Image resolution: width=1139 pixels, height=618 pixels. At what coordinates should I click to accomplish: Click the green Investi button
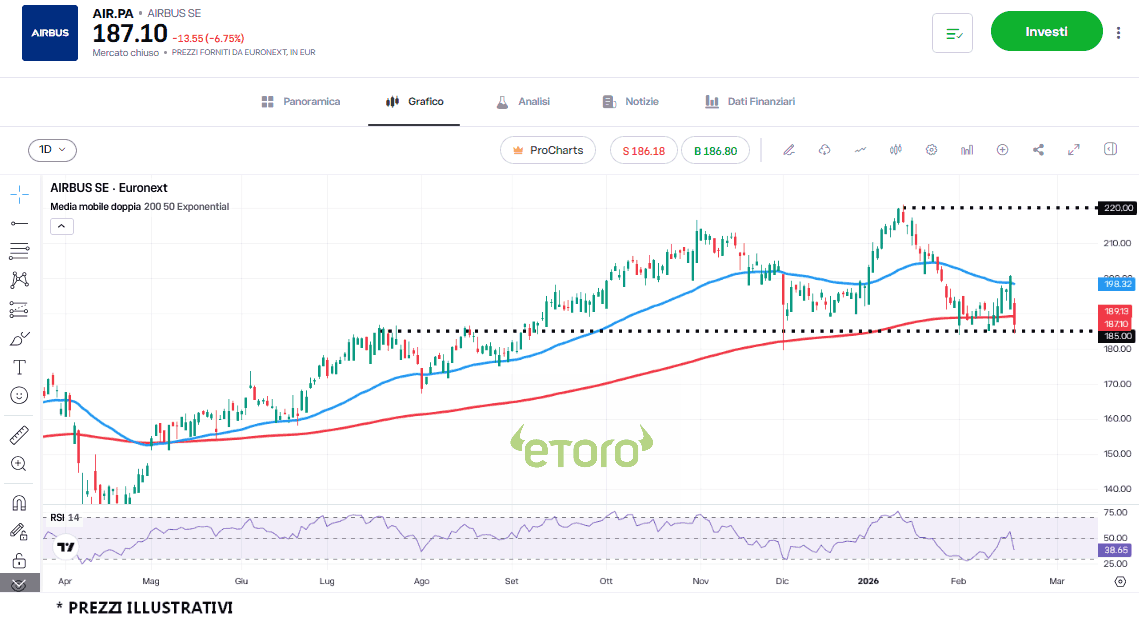pos(1046,32)
